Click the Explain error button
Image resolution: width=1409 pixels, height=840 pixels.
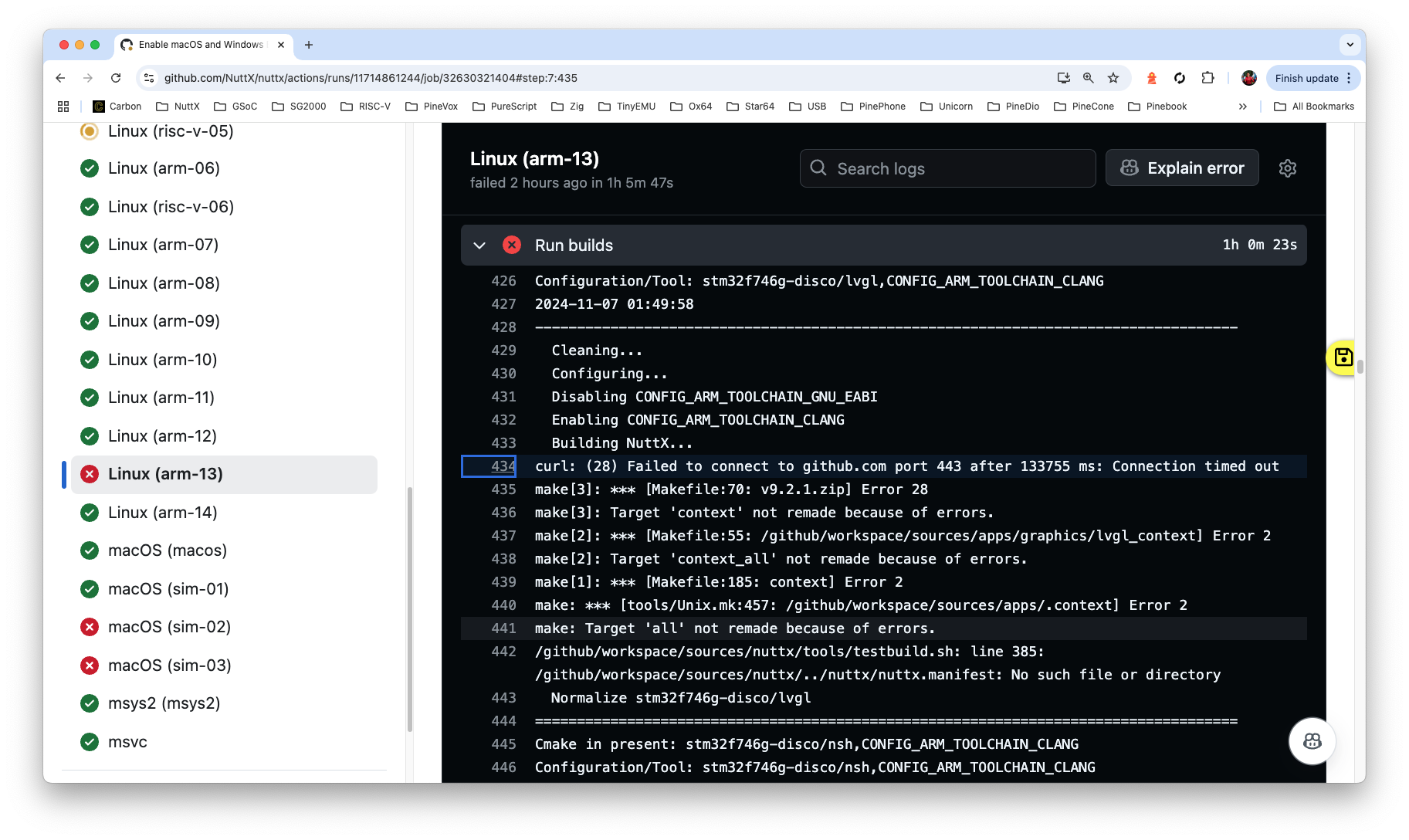pos(1182,168)
